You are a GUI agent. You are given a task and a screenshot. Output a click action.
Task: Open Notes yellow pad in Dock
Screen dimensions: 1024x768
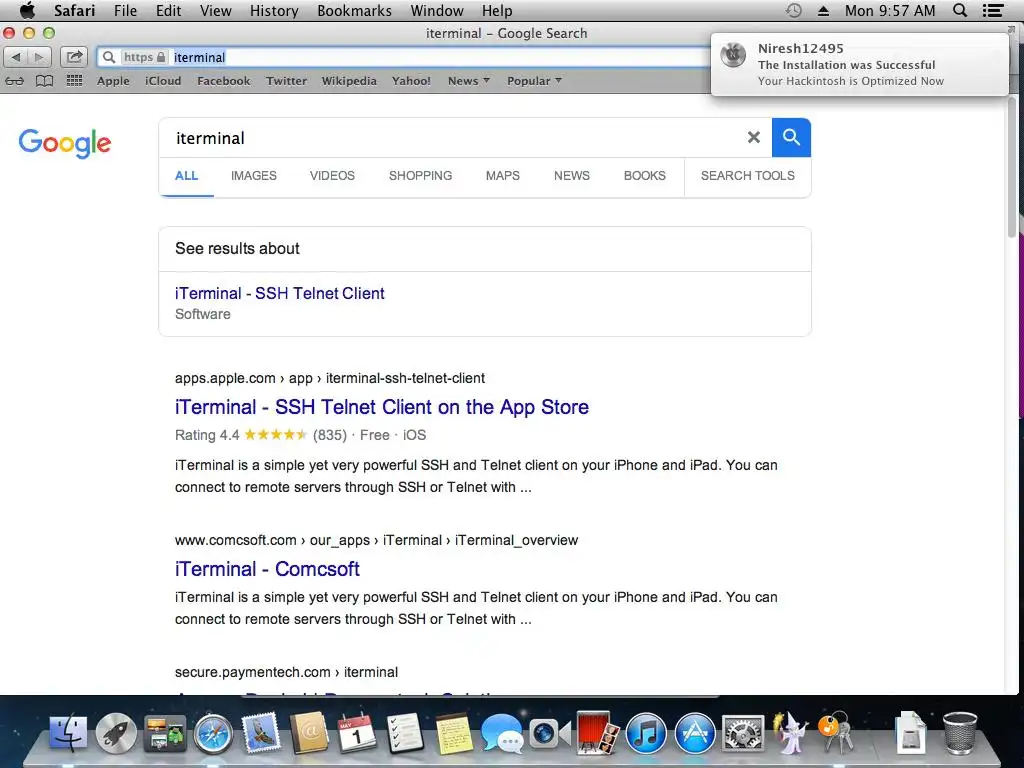pos(453,733)
